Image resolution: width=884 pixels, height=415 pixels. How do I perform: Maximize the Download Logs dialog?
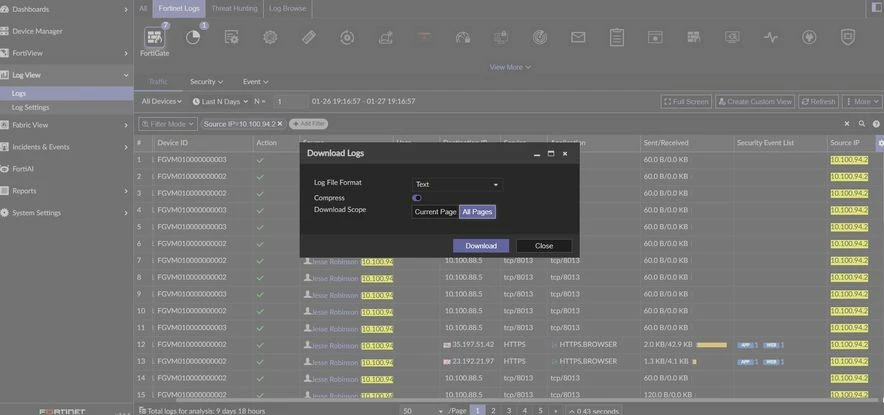pyautogui.click(x=551, y=153)
